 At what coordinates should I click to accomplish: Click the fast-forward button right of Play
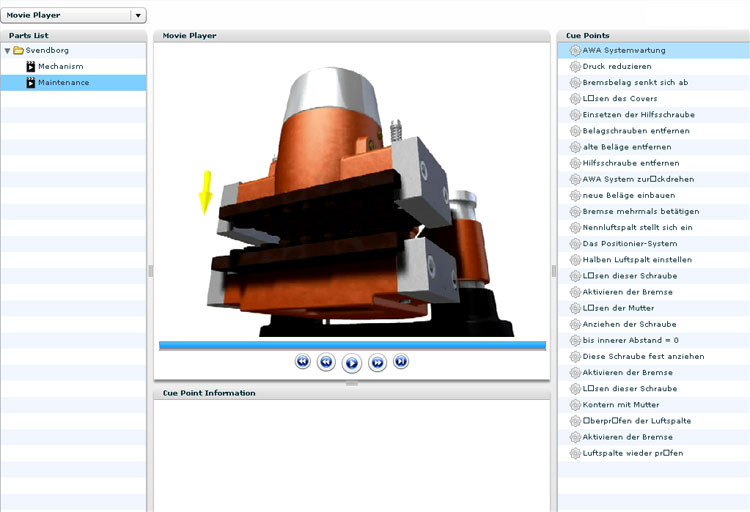point(377,362)
